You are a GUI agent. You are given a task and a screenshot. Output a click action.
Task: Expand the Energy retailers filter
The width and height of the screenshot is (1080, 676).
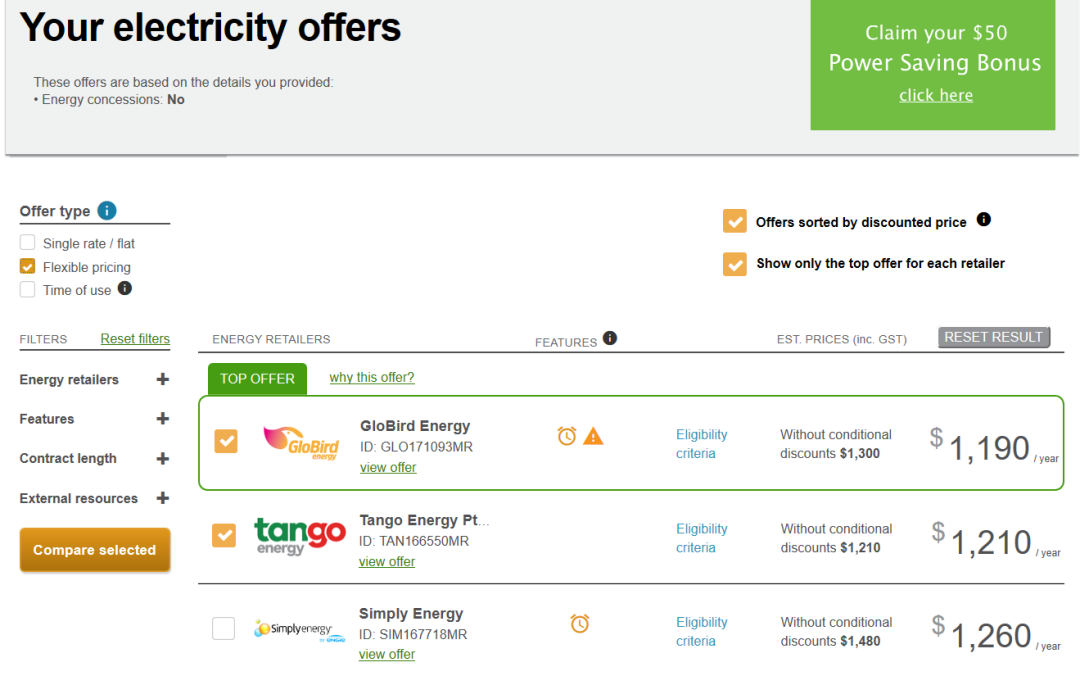pyautogui.click(x=163, y=379)
